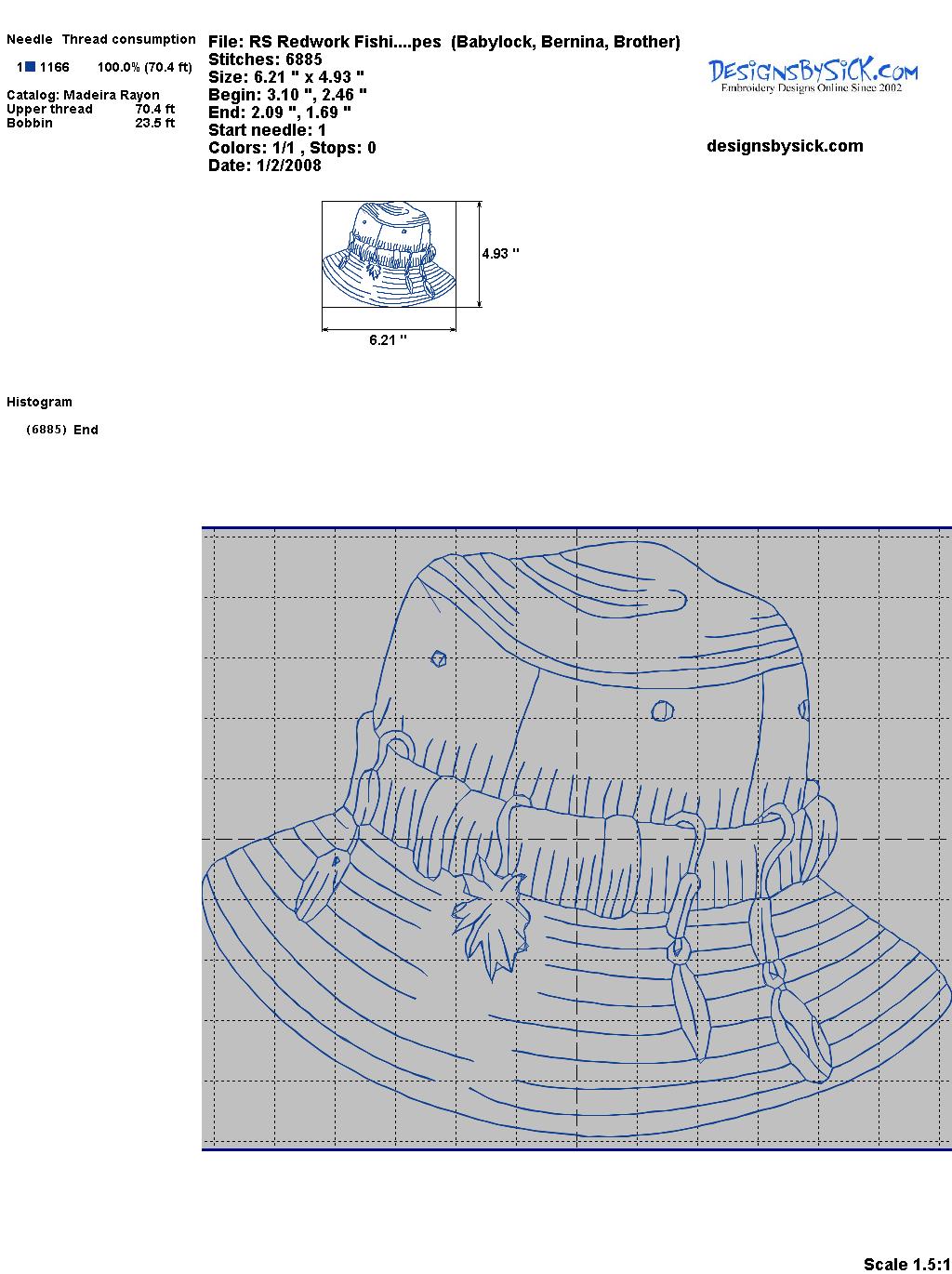
Task: Click the leftmost eyelet on the hat crown
Action: 439,658
